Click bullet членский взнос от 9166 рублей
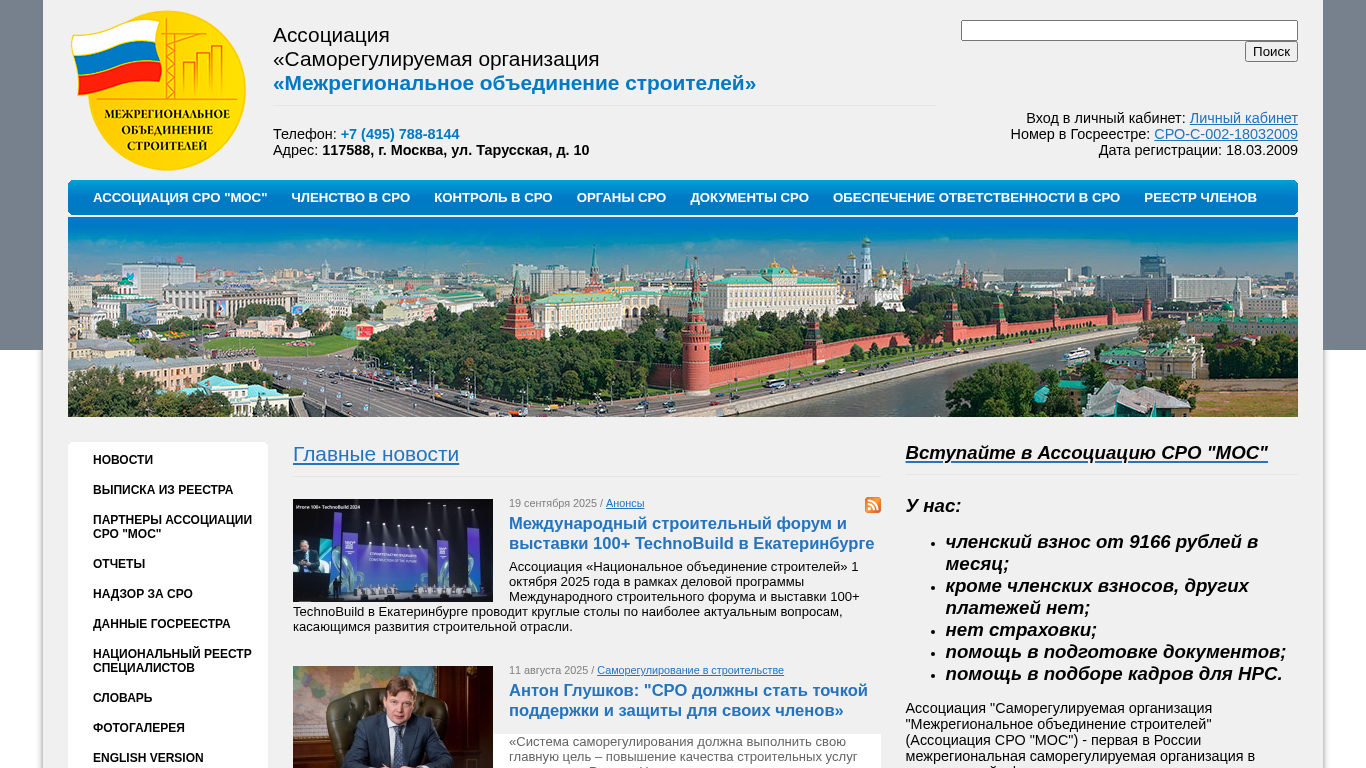The height and width of the screenshot is (768, 1366). [x=1102, y=553]
